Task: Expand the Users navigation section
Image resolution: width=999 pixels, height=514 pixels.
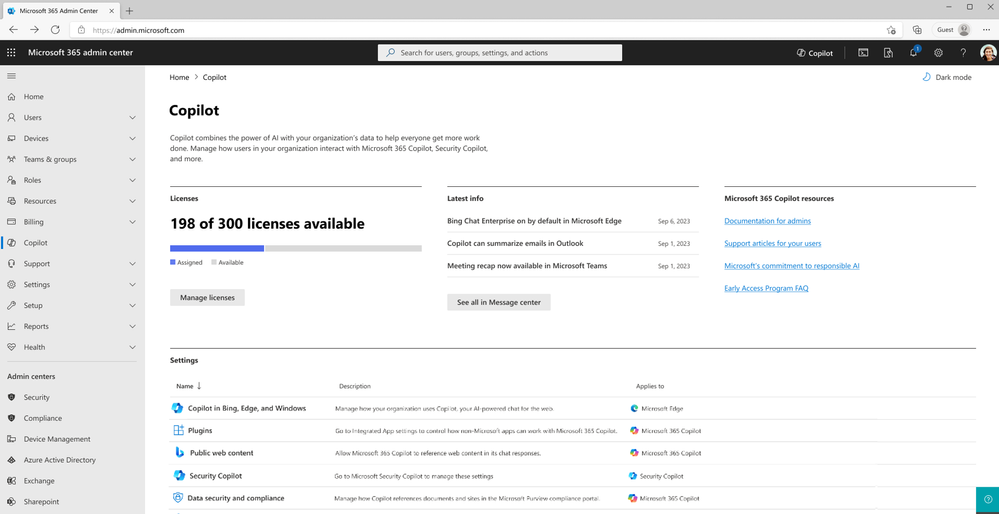Action: [133, 118]
